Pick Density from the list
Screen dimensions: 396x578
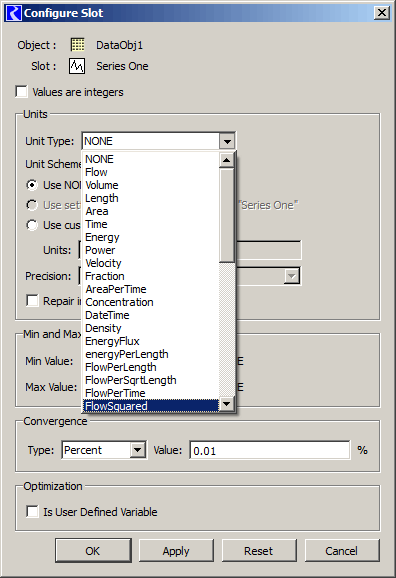(x=150, y=328)
